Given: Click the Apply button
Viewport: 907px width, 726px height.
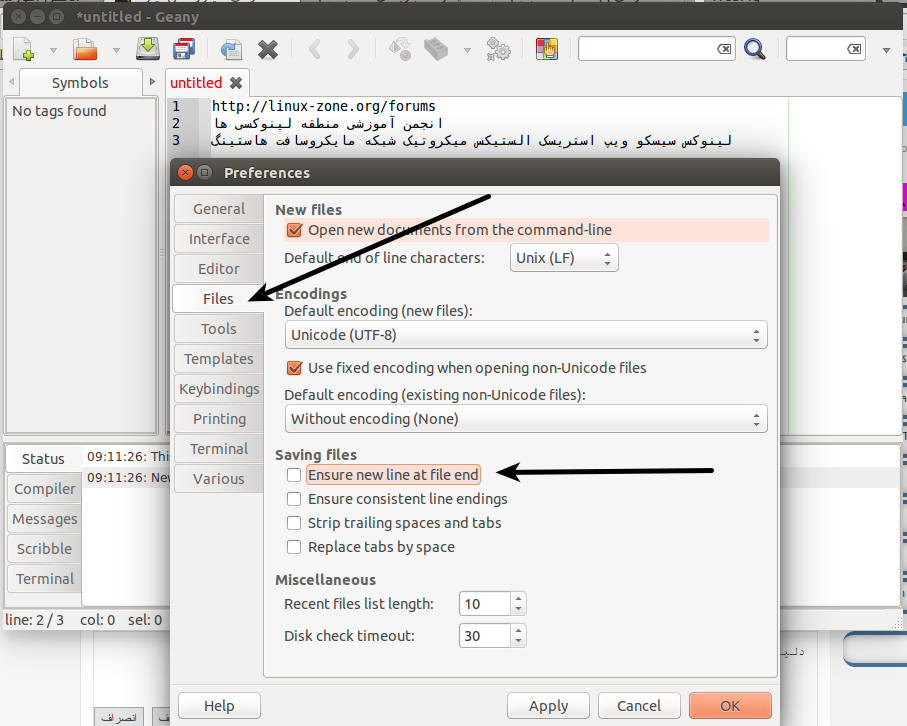Looking at the screenshot, I should (548, 706).
